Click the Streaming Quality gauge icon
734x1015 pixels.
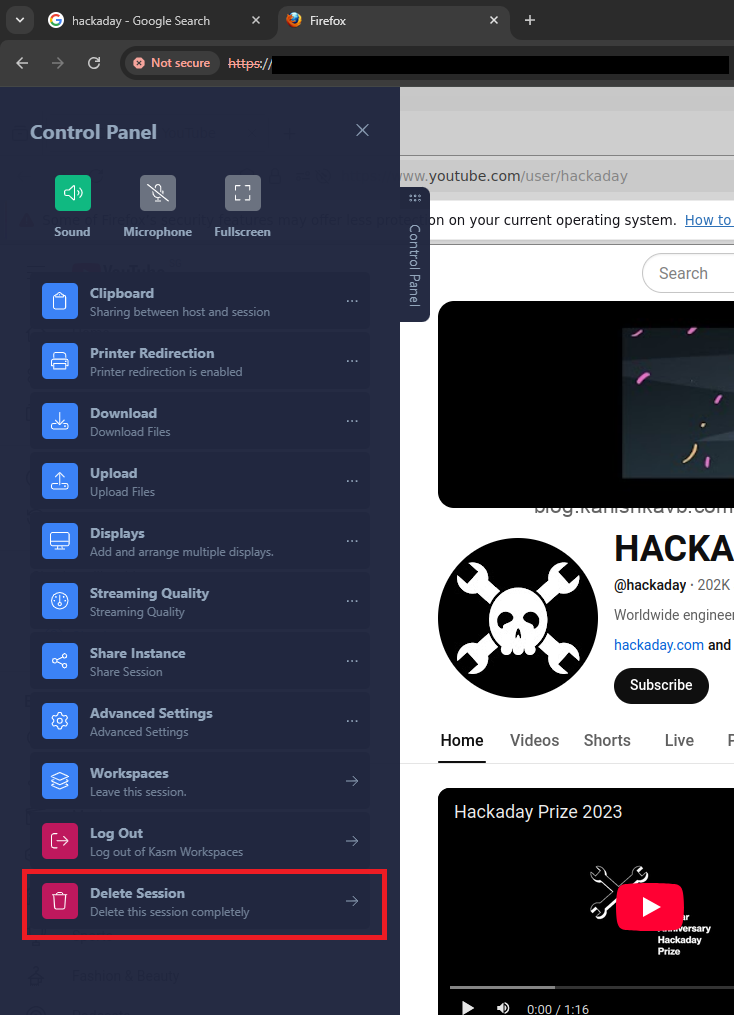[x=60, y=601]
